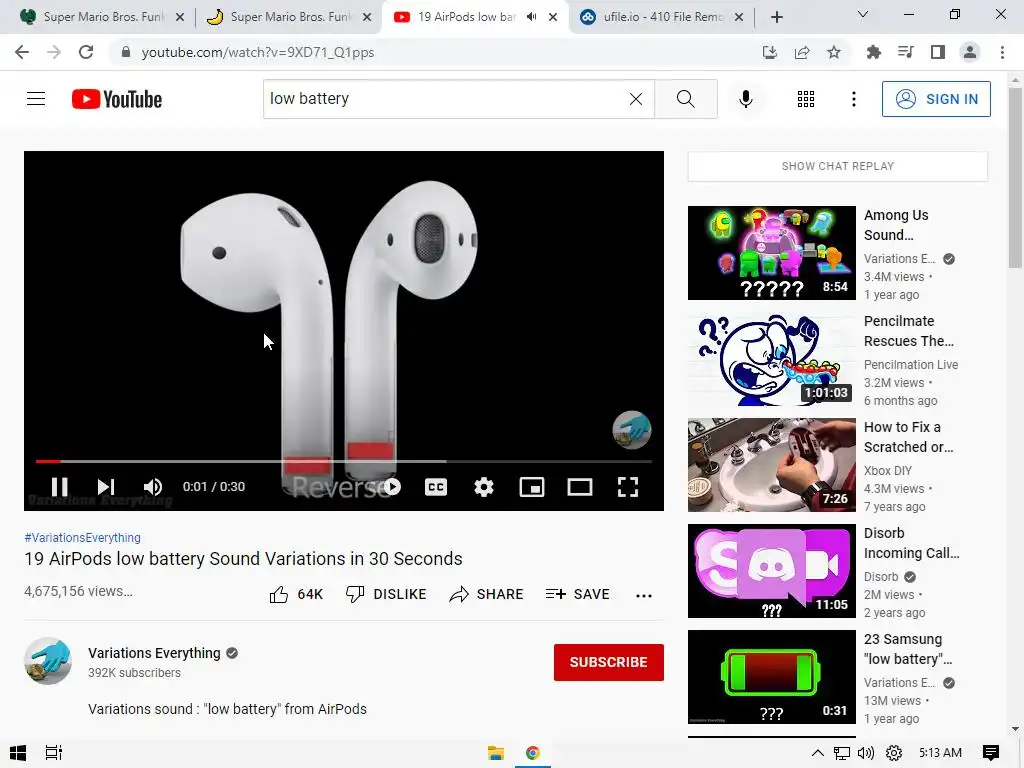Mute the video volume
Image resolution: width=1024 pixels, height=768 pixels.
click(x=153, y=487)
